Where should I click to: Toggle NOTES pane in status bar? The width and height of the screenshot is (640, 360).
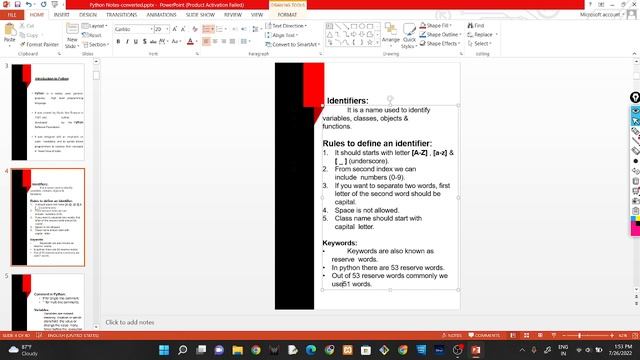(451, 335)
